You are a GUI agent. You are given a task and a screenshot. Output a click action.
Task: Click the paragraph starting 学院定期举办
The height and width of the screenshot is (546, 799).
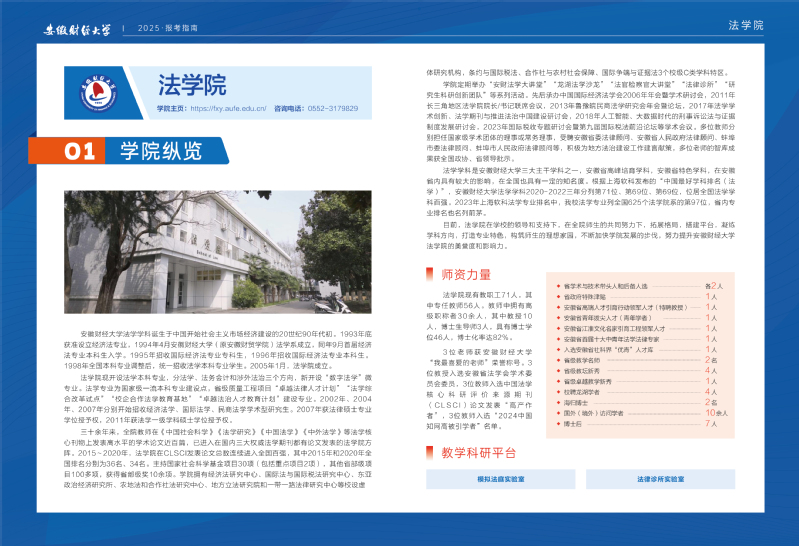[580, 121]
